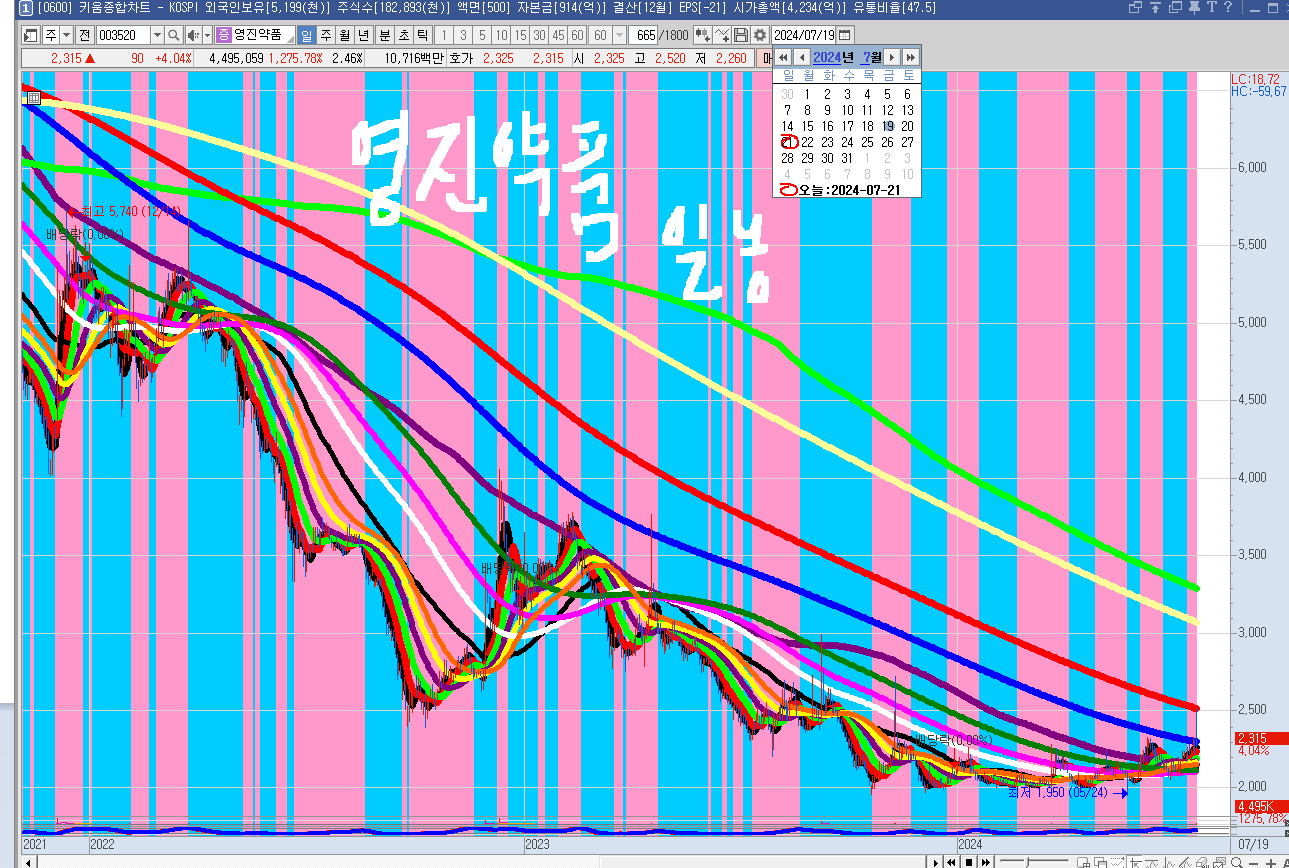The height and width of the screenshot is (868, 1289).
Task: Open the stock code history dropdown after 003520
Action: [x=157, y=35]
